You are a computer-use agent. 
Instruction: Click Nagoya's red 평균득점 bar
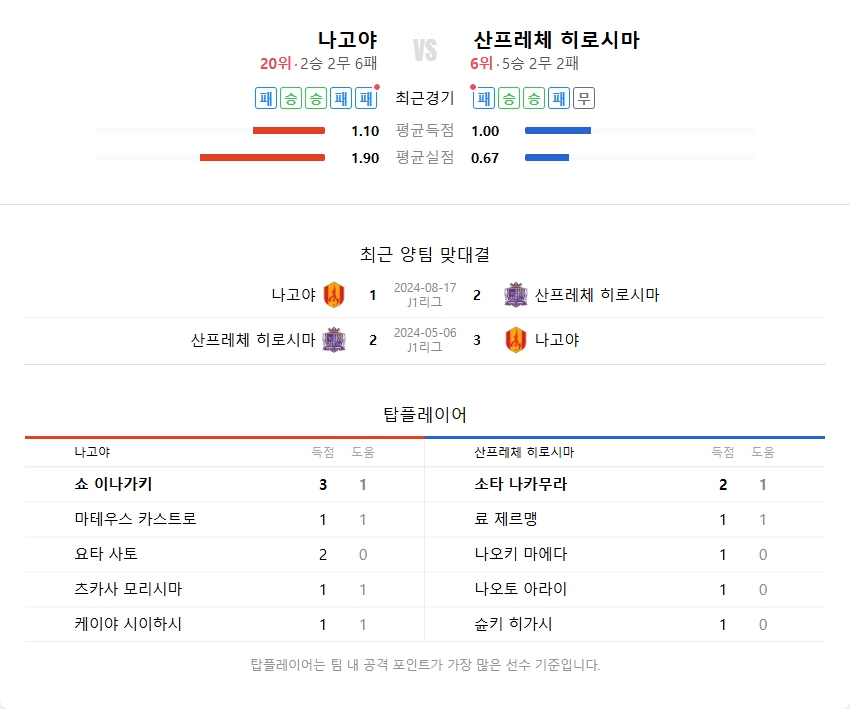click(289, 131)
